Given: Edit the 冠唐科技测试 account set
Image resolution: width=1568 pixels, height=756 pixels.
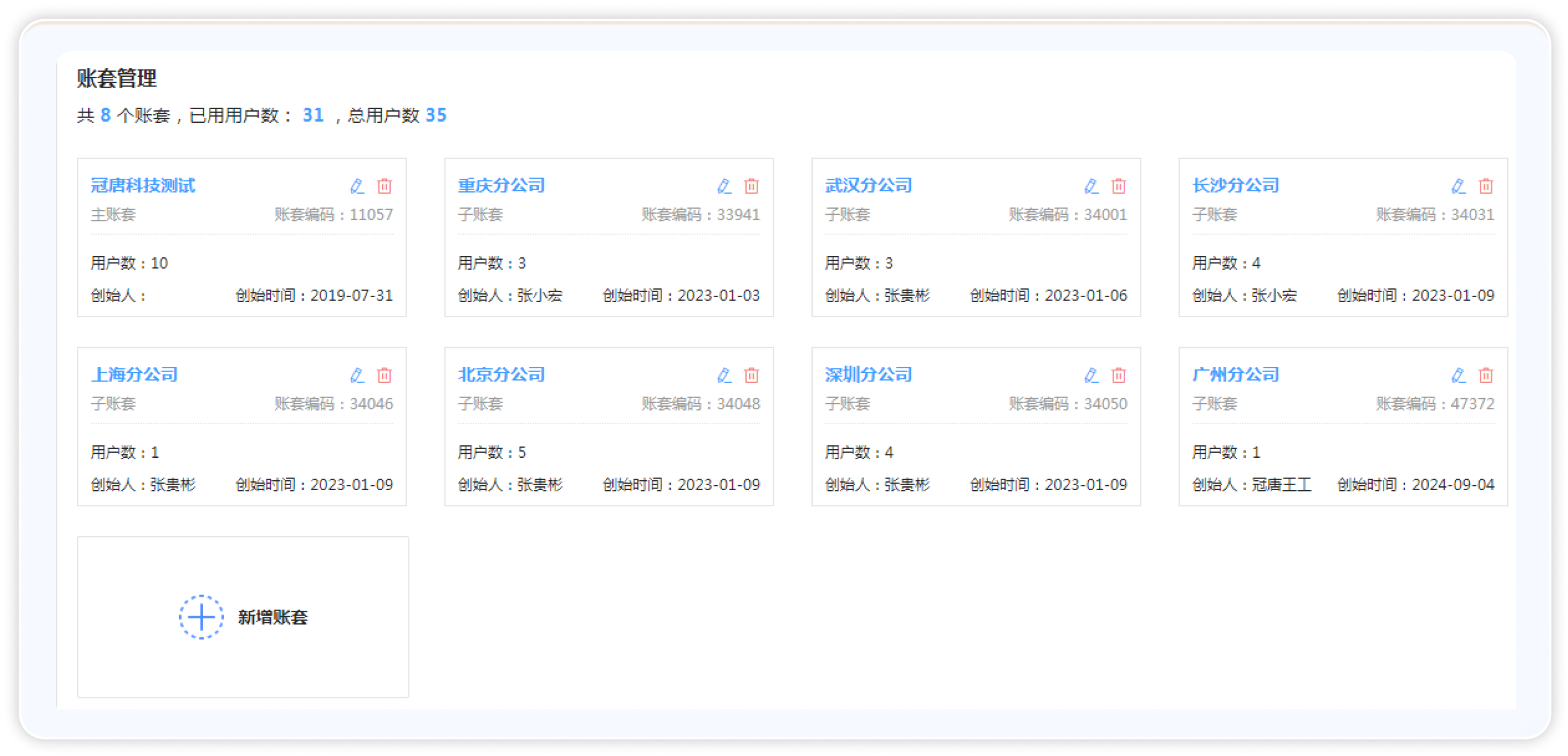Looking at the screenshot, I should tap(357, 186).
